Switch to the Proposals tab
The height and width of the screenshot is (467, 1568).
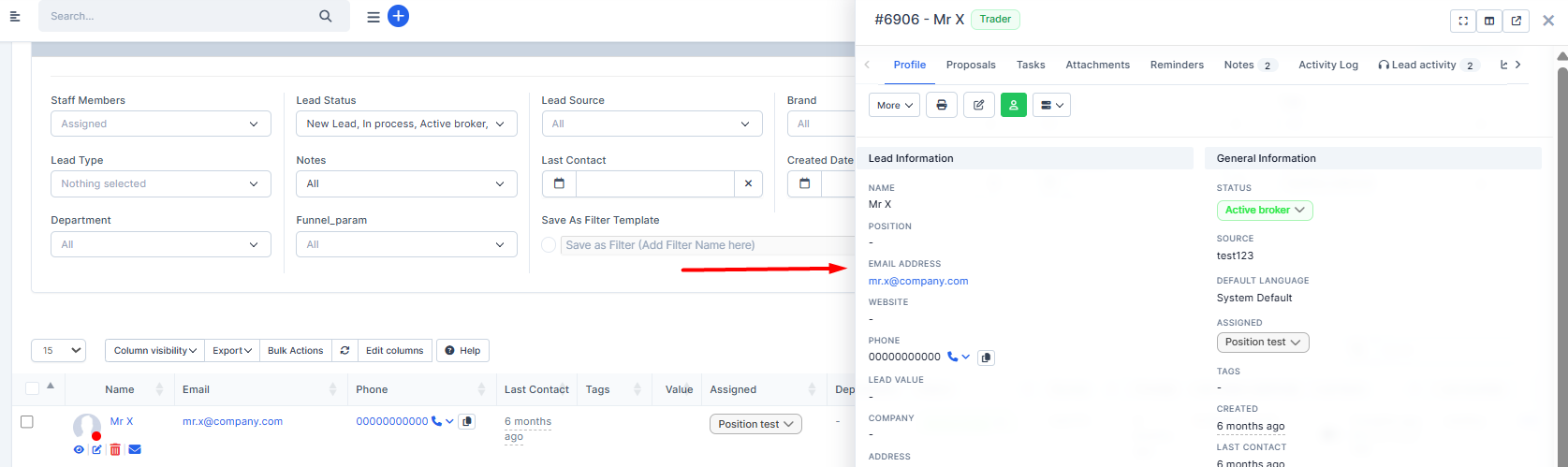point(971,65)
